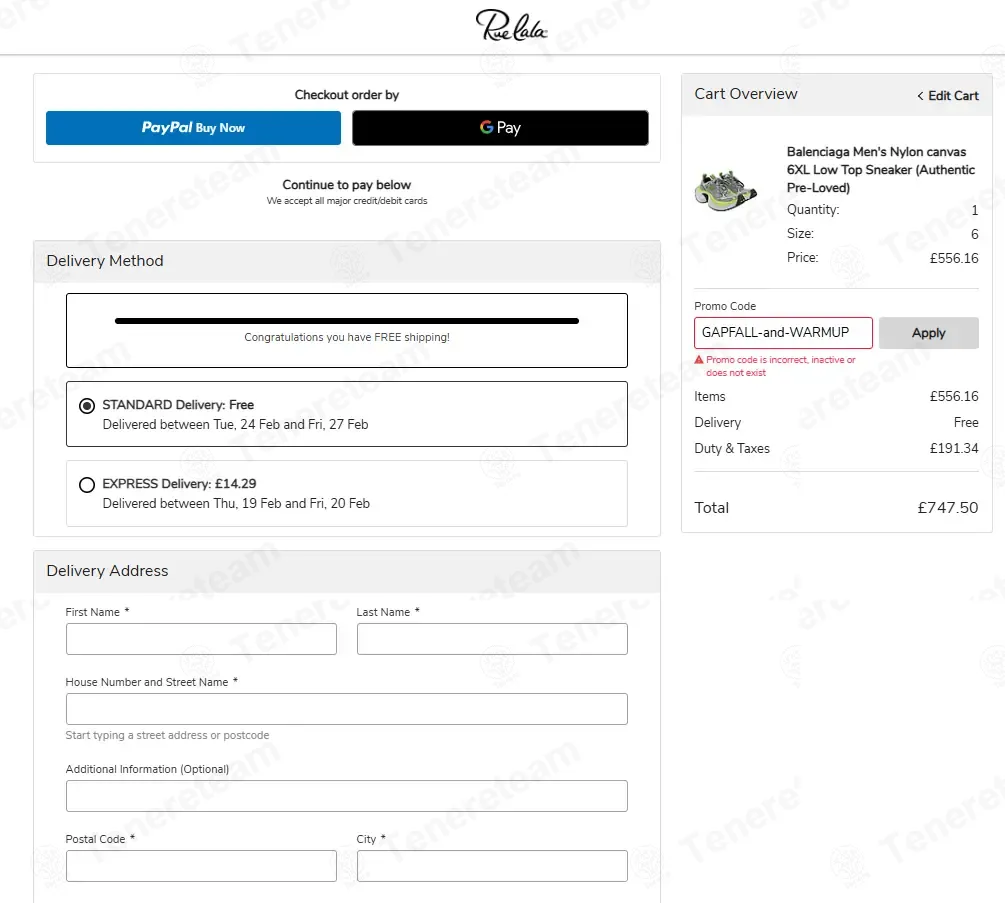Click the Duty & Taxes value £191.34
Image resolution: width=1005 pixels, height=903 pixels.
coord(954,449)
